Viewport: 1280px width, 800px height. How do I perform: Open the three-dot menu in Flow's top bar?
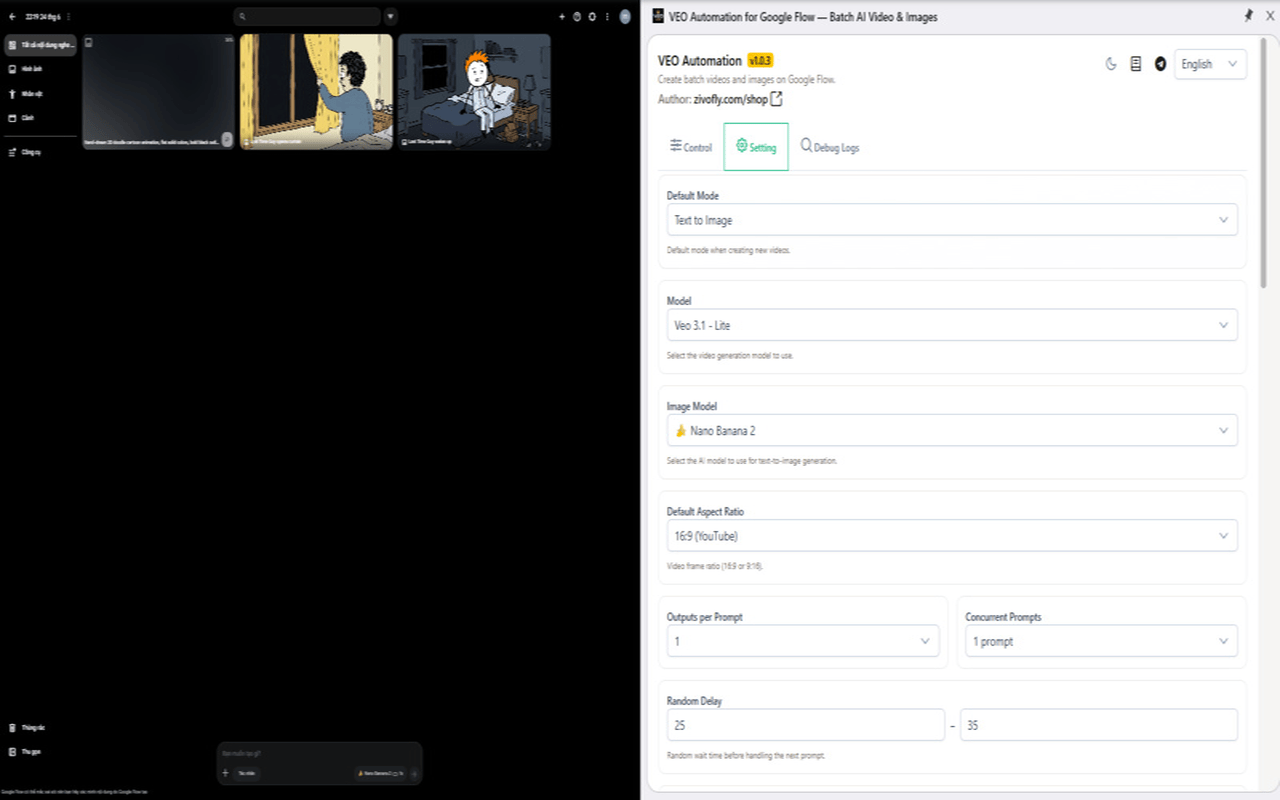(607, 17)
